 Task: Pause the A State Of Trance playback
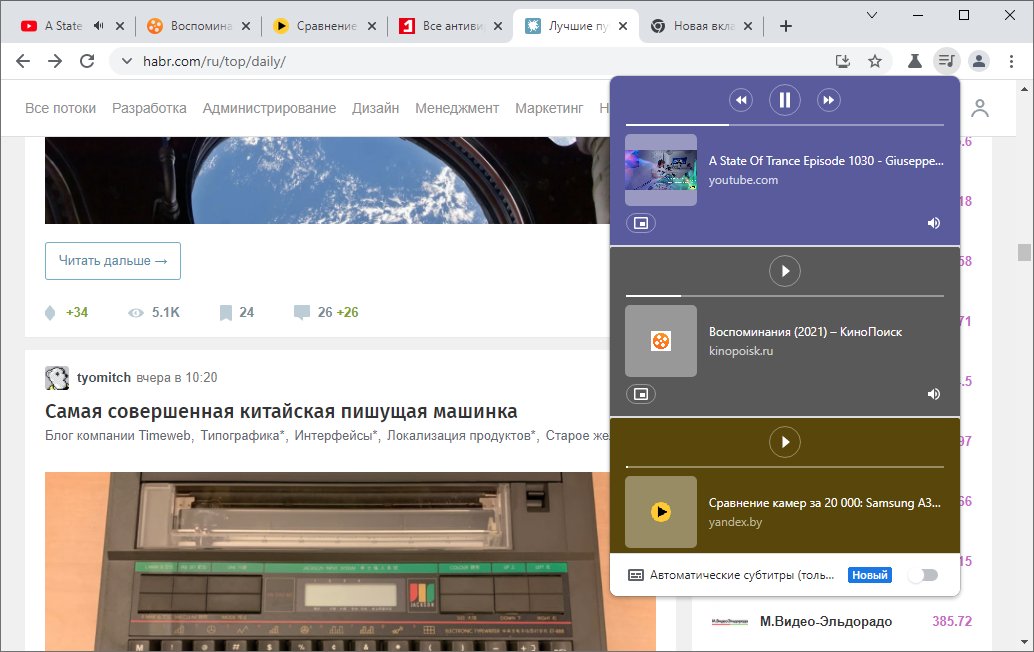pos(784,100)
